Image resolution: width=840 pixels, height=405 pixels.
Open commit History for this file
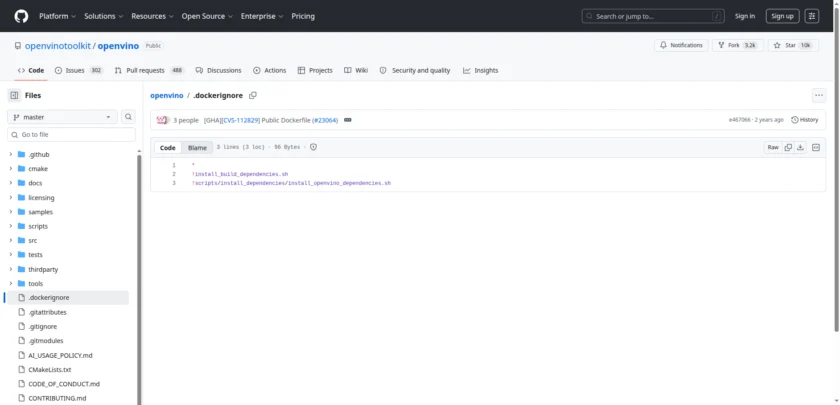805,120
